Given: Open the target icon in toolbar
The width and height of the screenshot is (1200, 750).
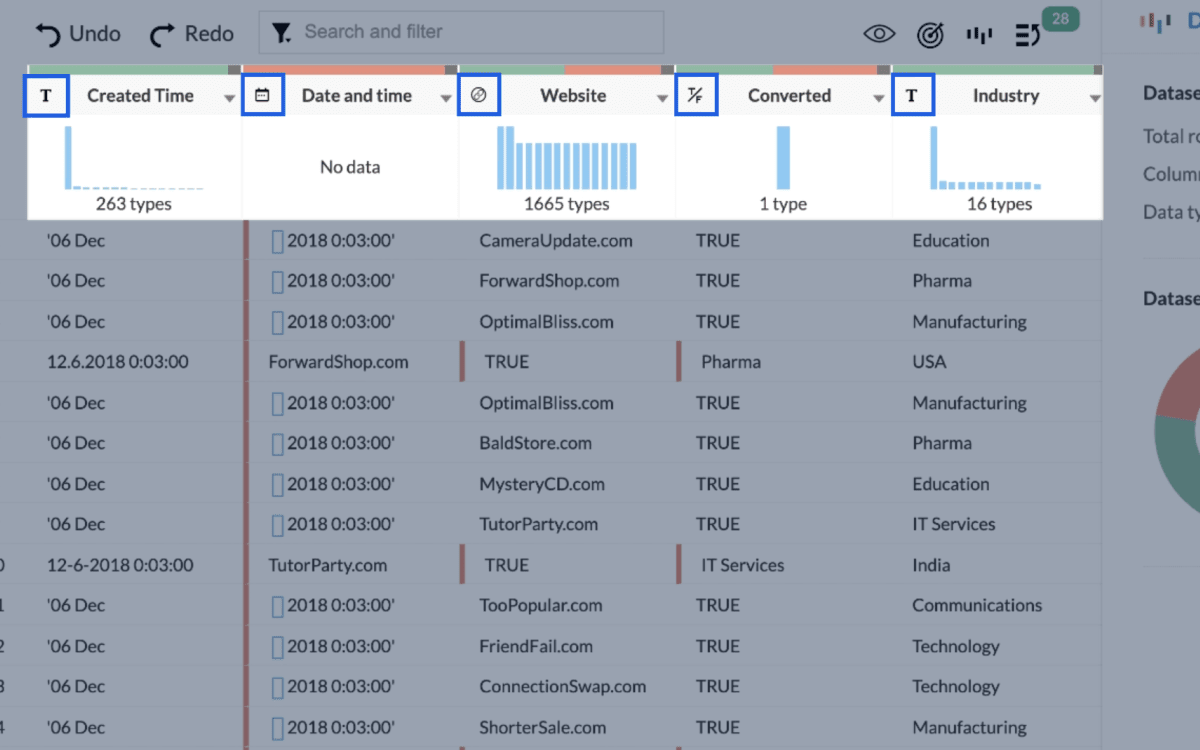Looking at the screenshot, I should click(930, 35).
